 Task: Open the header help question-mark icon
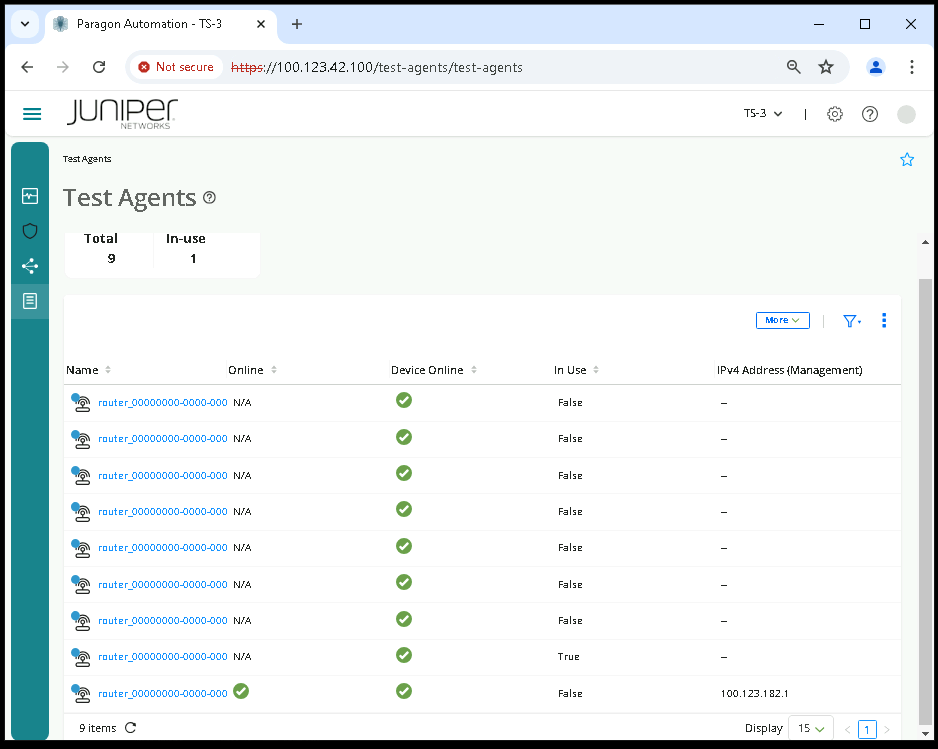click(870, 114)
